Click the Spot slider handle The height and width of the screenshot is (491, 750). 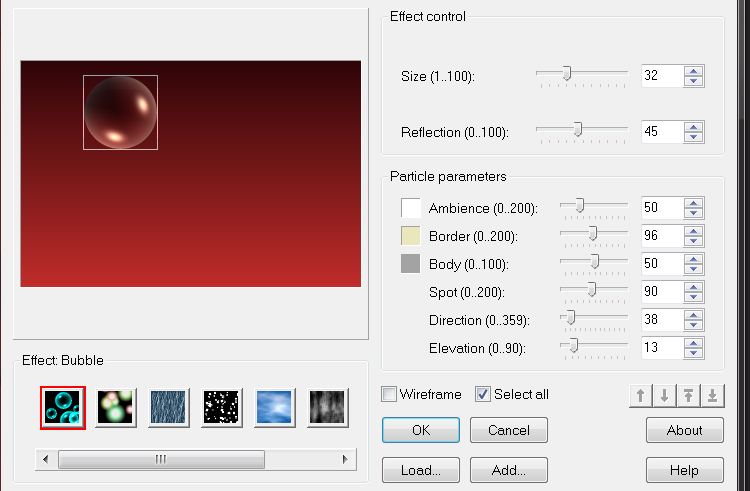coord(592,289)
